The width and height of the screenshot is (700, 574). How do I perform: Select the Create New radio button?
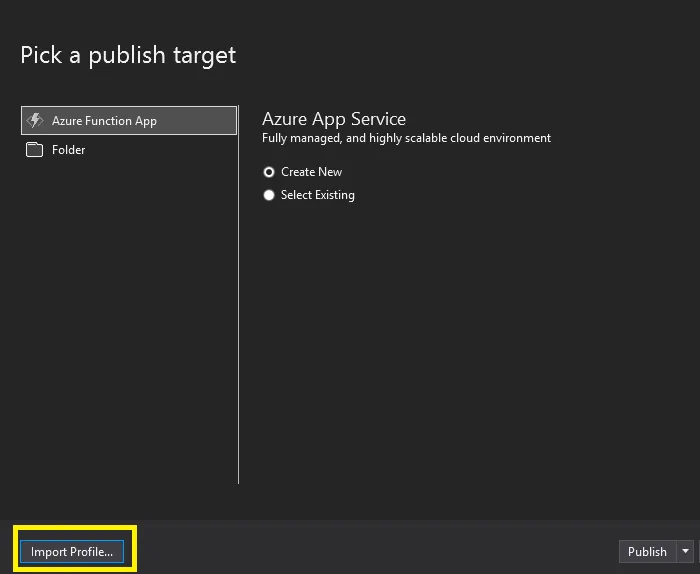(x=269, y=172)
